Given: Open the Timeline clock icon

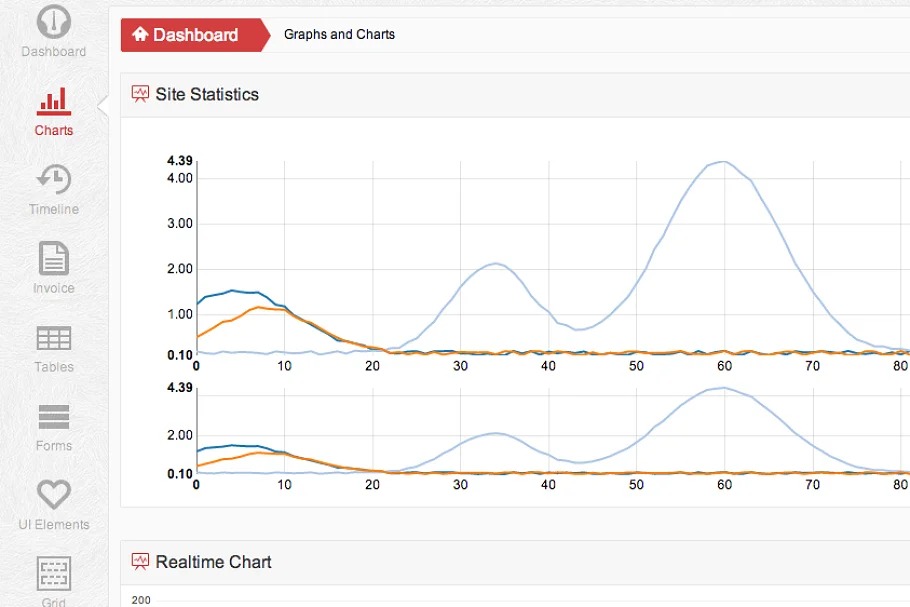Looking at the screenshot, I should click(x=53, y=179).
